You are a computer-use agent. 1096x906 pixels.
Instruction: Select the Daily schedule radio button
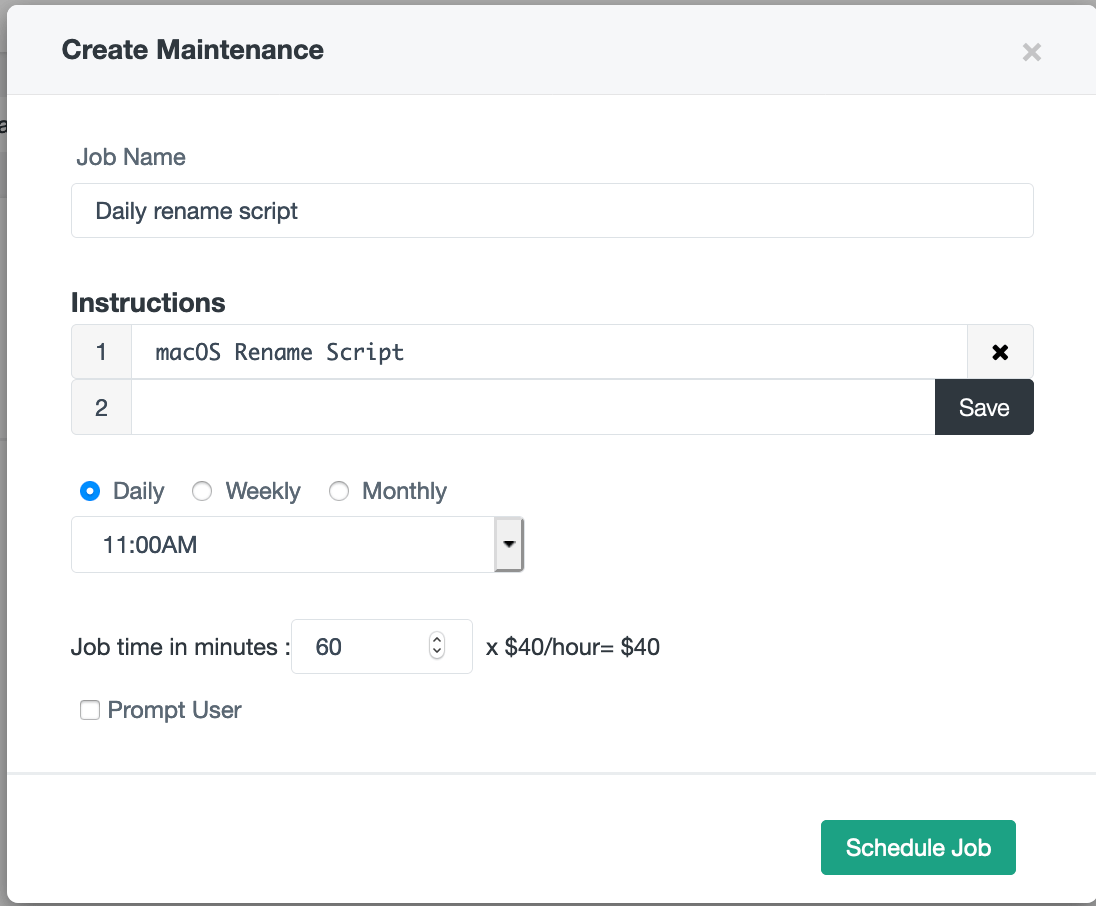pos(89,491)
